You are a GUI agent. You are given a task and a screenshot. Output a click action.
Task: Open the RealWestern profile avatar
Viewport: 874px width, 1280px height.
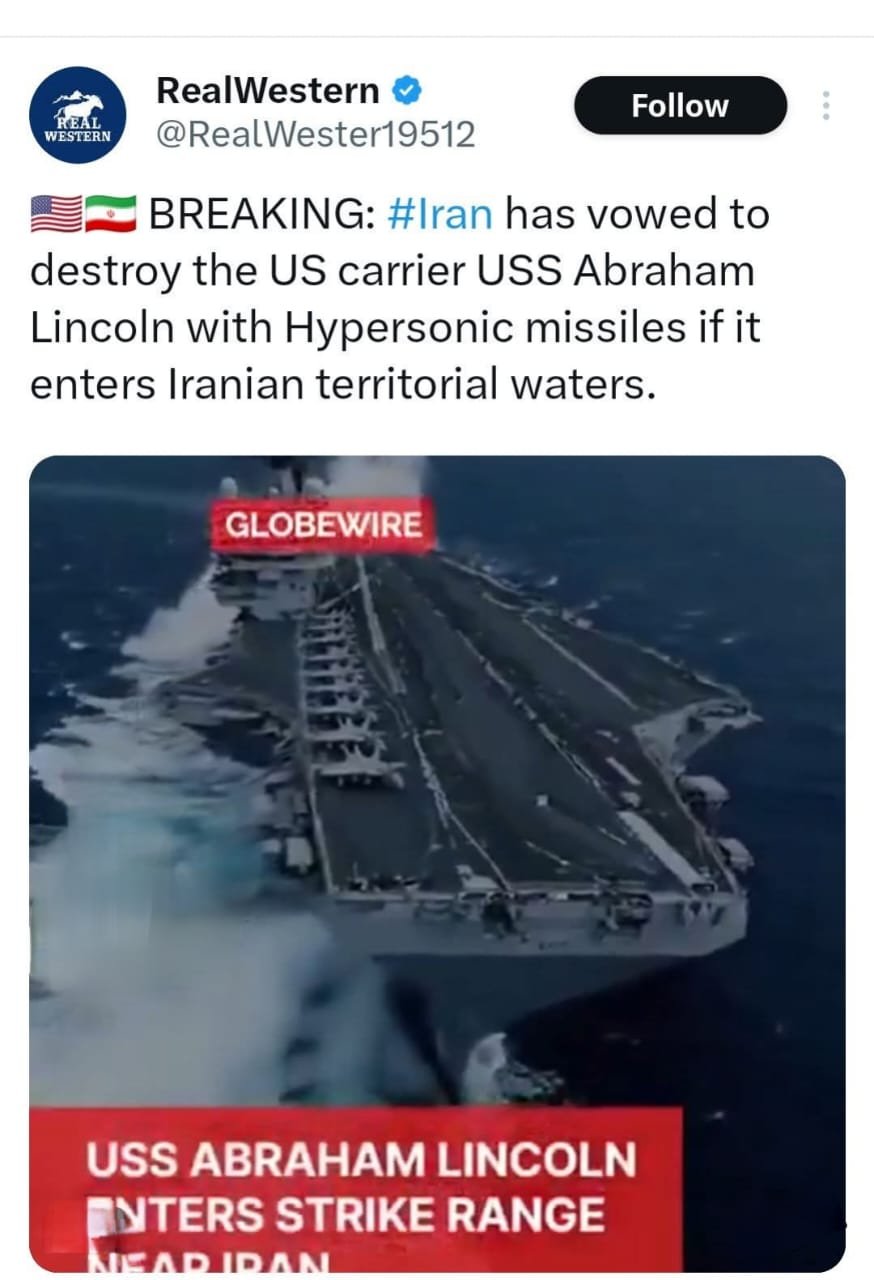point(79,115)
